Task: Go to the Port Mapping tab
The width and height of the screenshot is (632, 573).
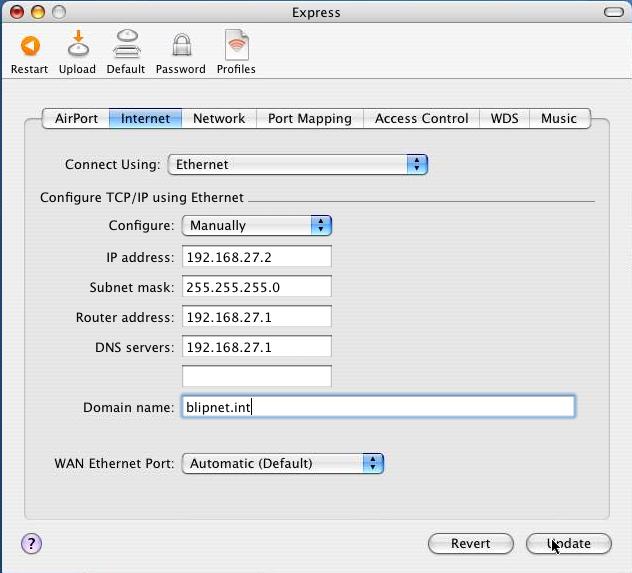Action: click(x=310, y=118)
